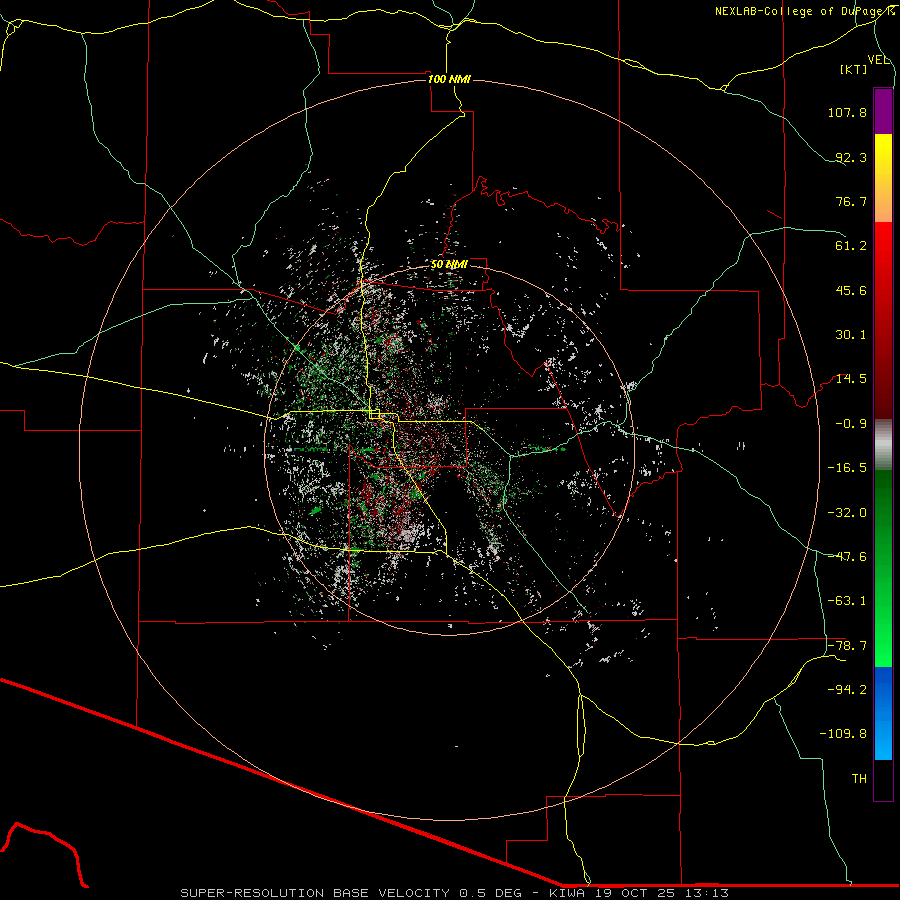
Task: Click the 'TH' threshold label
Action: click(859, 779)
